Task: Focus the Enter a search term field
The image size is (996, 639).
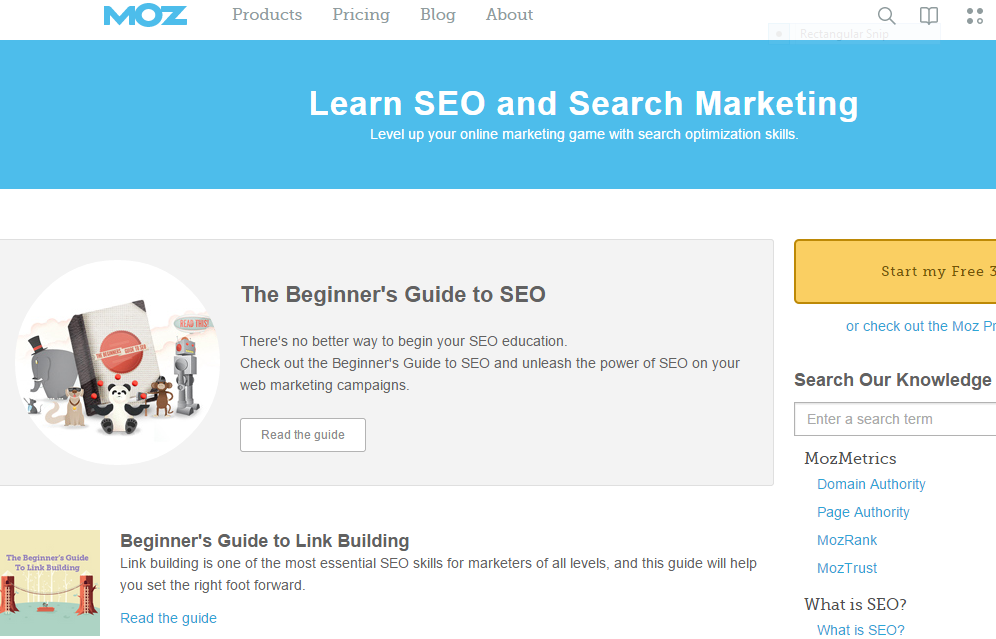Action: 895,419
